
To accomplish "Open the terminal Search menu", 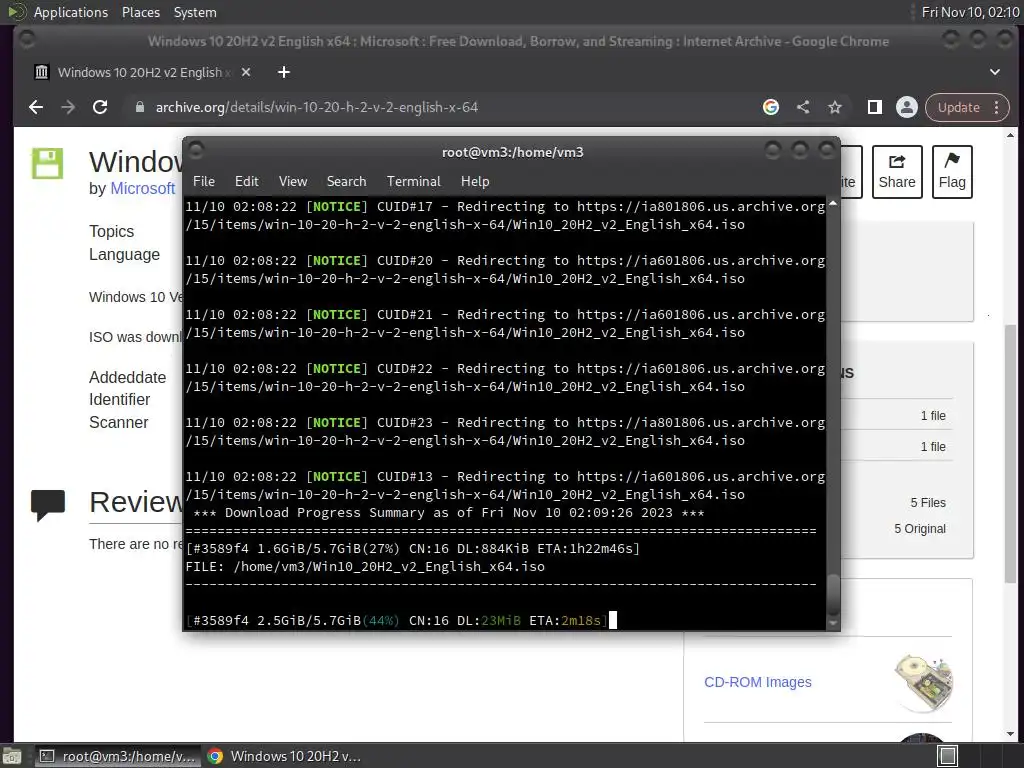I will click(x=346, y=181).
